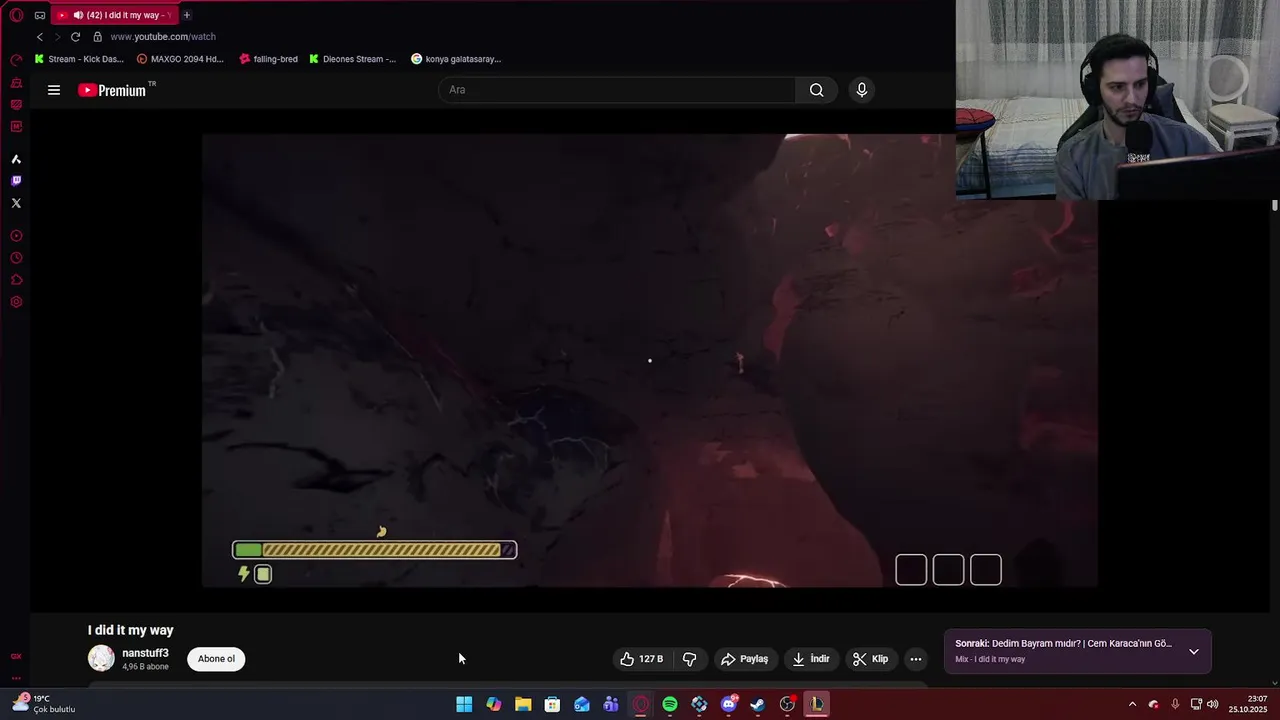
Task: Open File Explorer from taskbar
Action: pyautogui.click(x=523, y=704)
